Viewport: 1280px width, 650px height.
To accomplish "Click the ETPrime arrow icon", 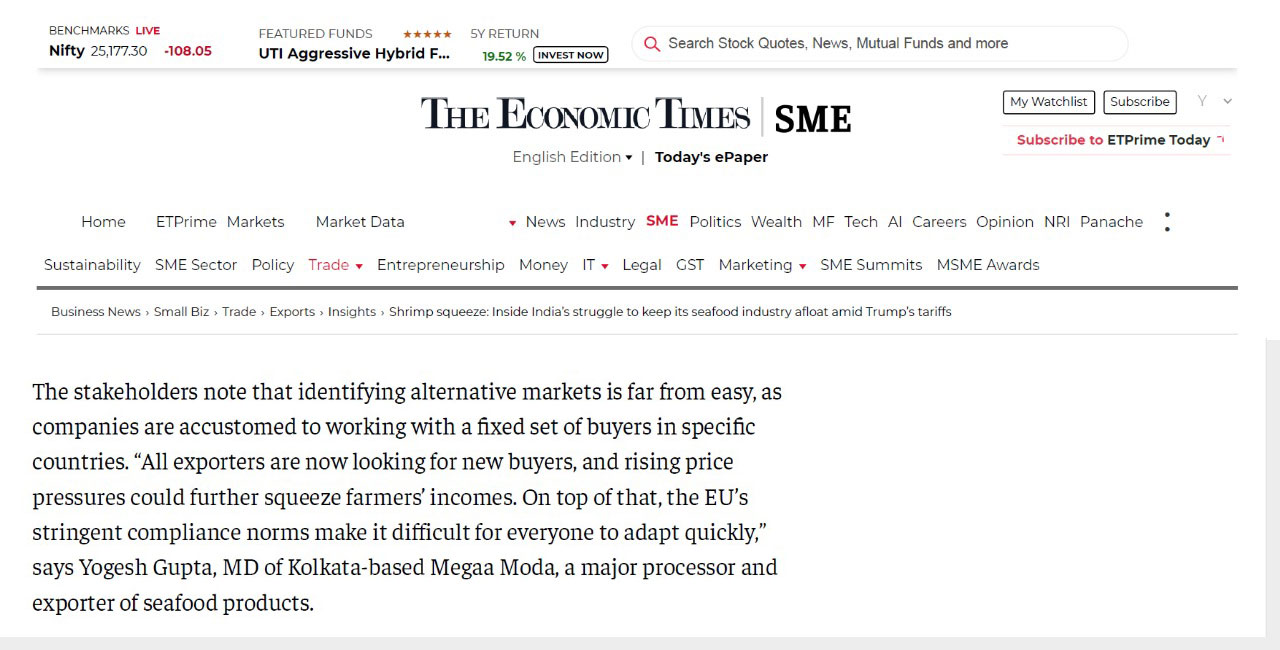I will (1221, 140).
